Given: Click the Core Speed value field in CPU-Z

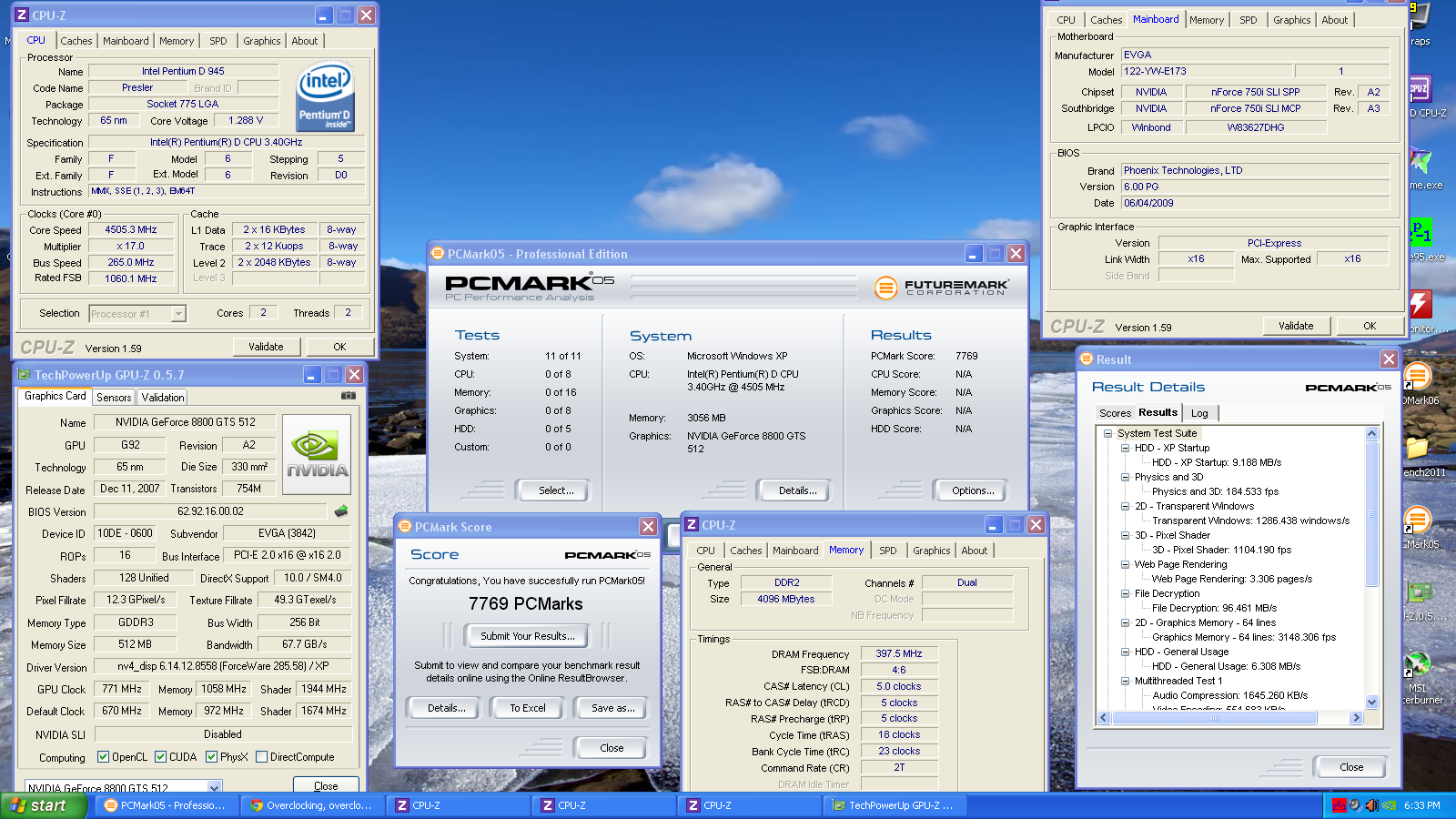Looking at the screenshot, I should [131, 230].
